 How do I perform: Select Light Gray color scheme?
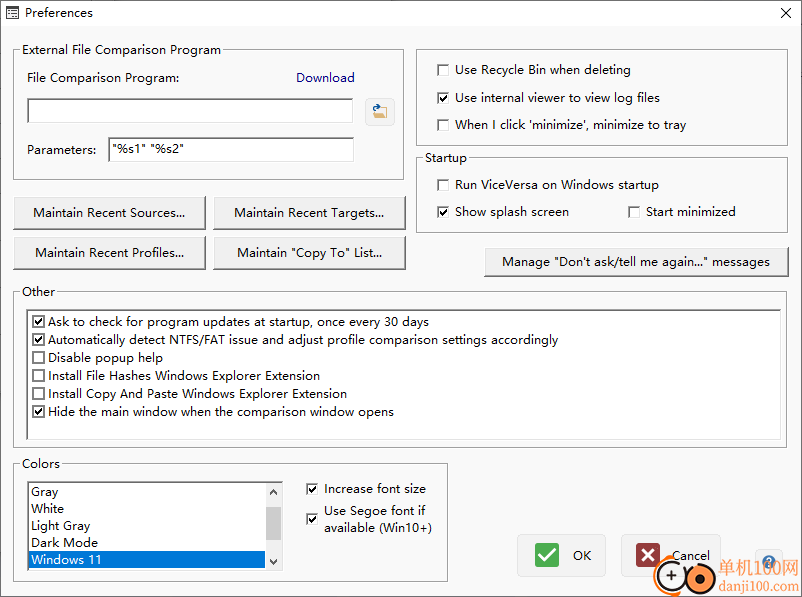coord(147,525)
